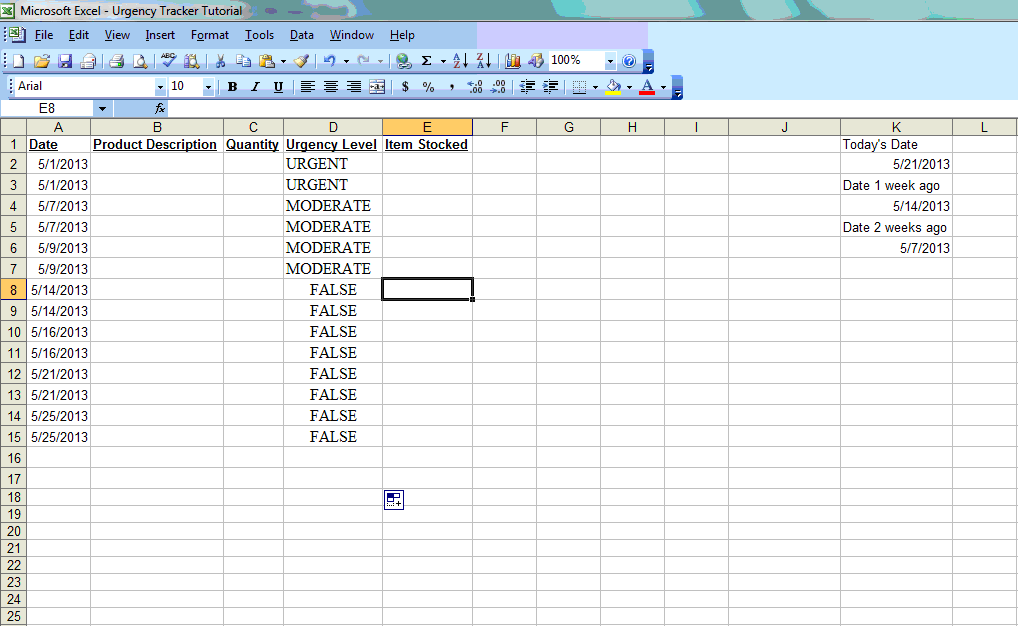Open the Data menu
This screenshot has height=626, width=1018.
[x=301, y=35]
